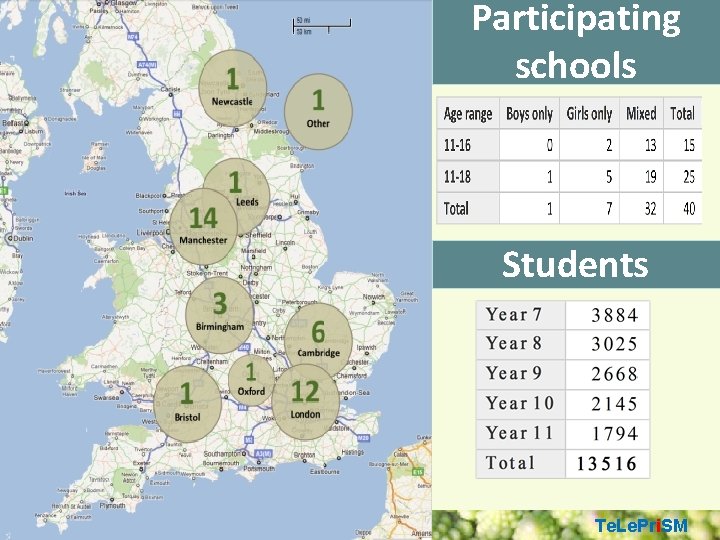
Task: Select the students total value 13516
Action: [608, 463]
